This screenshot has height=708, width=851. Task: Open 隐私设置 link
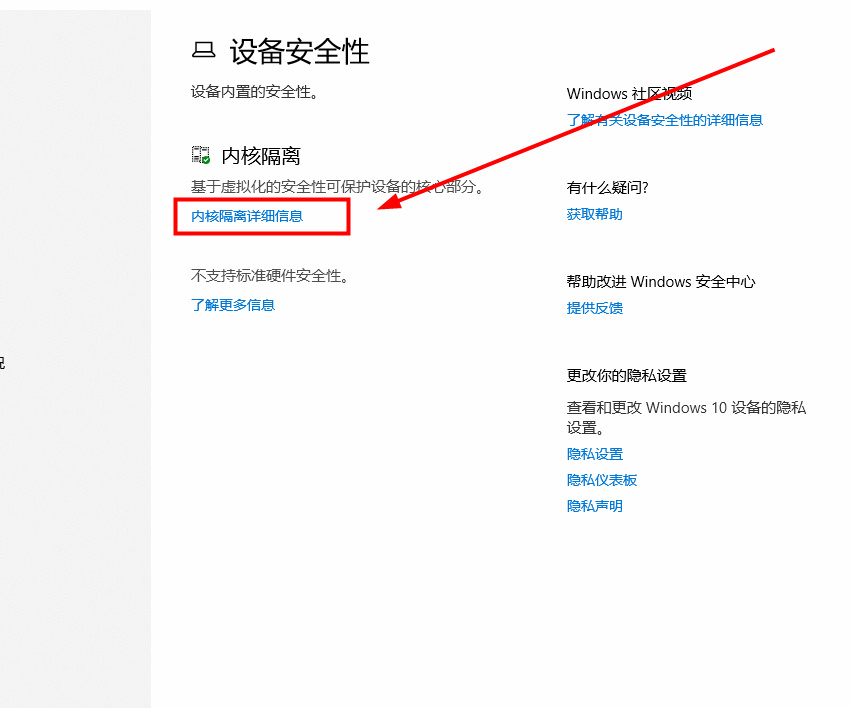[594, 453]
